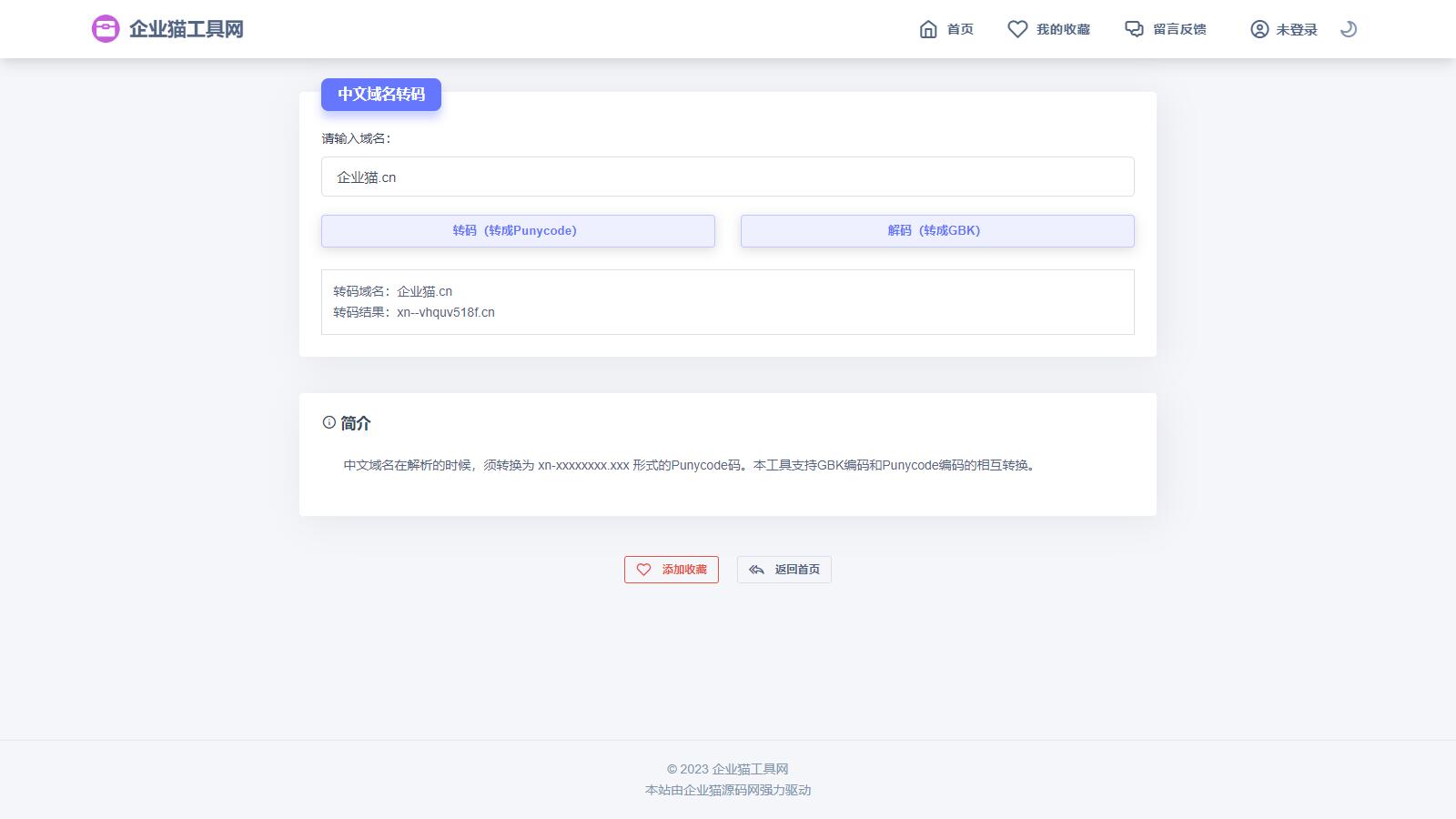Viewport: 1456px width, 819px height.
Task: Click the 未登录 login label
Action: pos(1296,30)
